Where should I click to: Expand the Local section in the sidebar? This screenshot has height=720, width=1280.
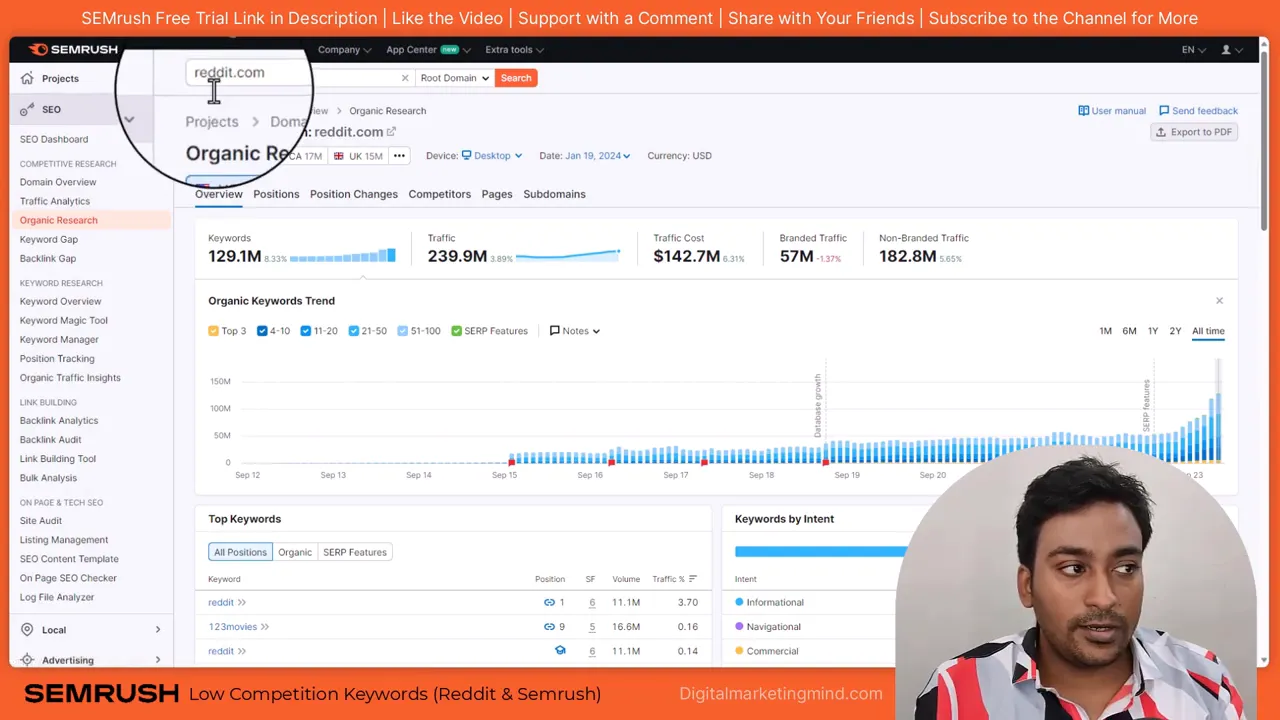pos(53,629)
